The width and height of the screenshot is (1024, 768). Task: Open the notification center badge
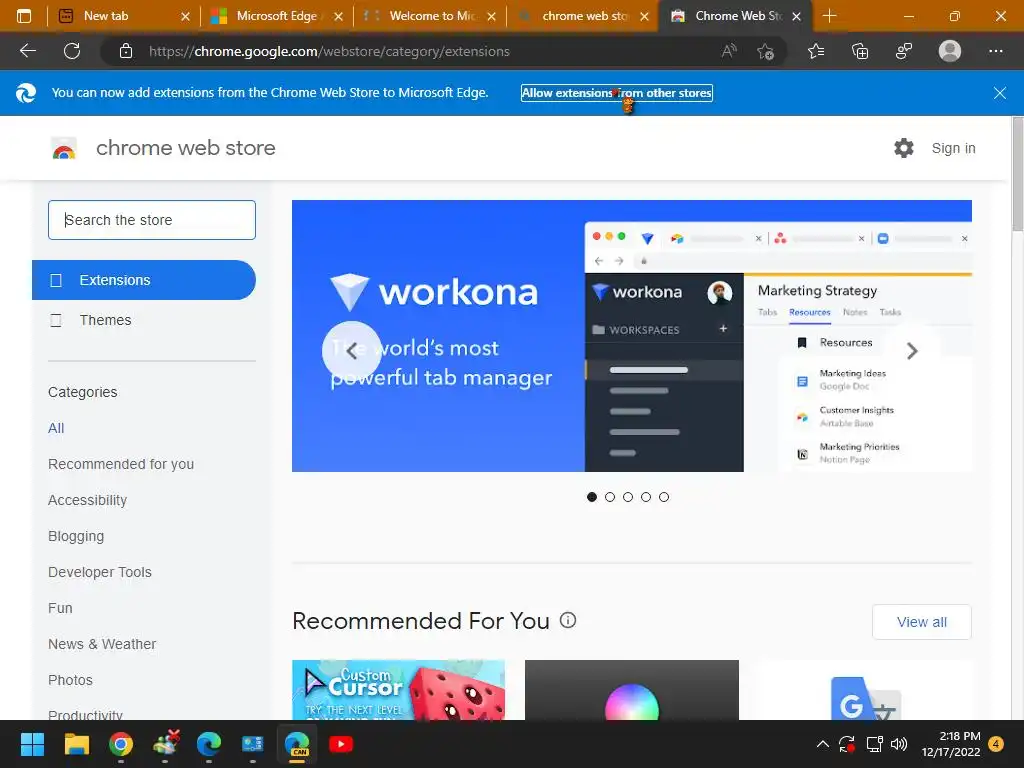click(x=997, y=744)
